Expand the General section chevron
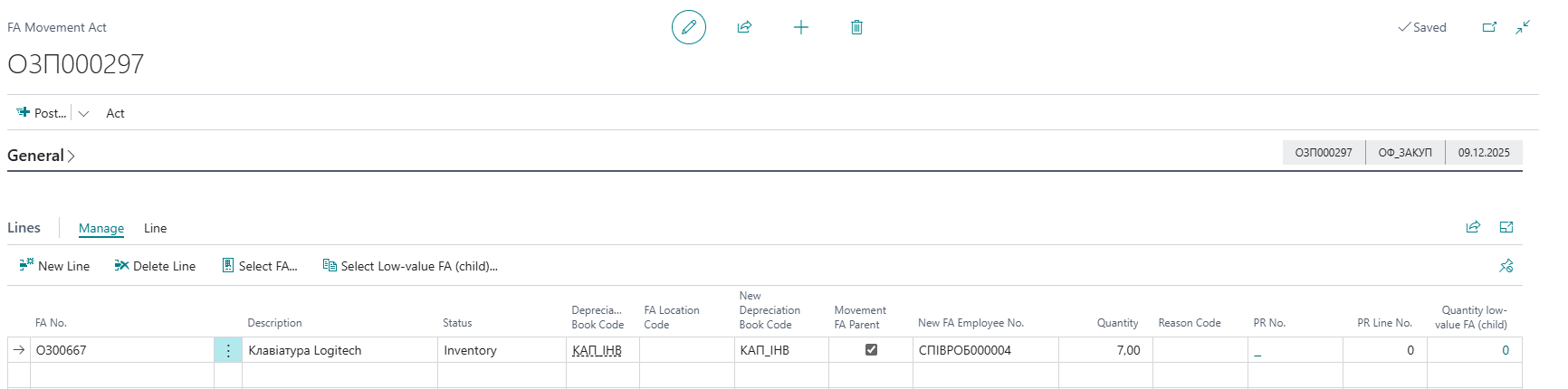The image size is (1568, 389). click(x=72, y=157)
